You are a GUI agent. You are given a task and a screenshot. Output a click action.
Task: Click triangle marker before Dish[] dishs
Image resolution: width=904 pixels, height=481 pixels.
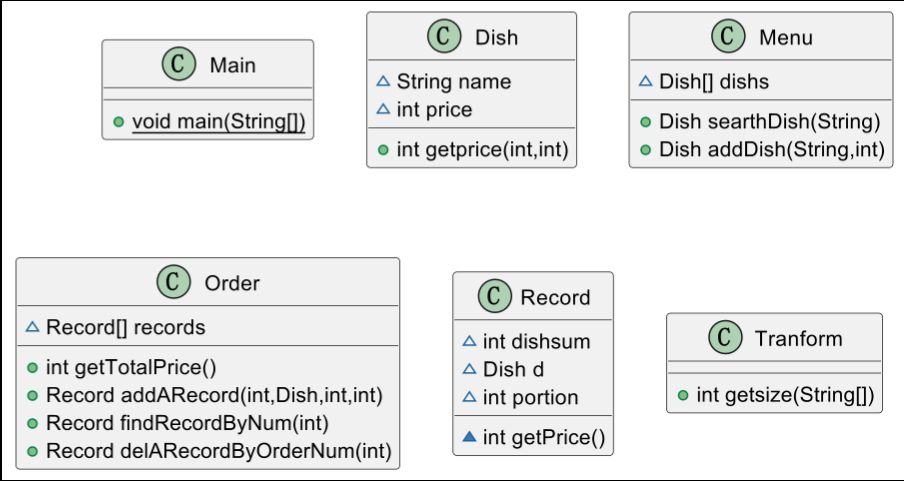point(645,81)
